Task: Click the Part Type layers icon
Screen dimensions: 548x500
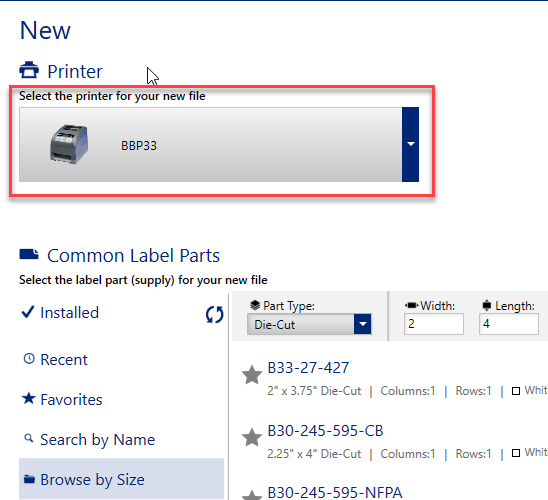Action: point(255,305)
